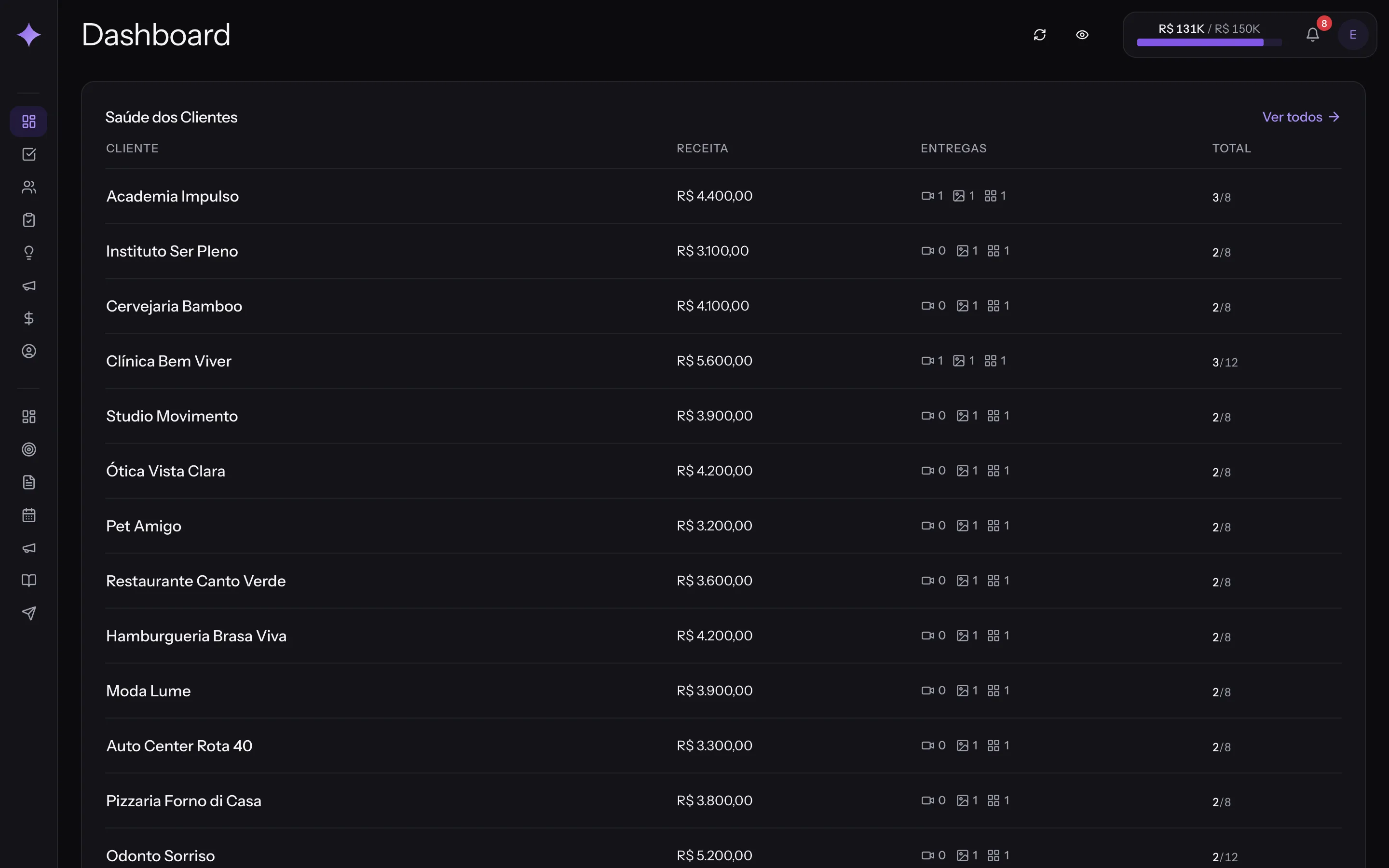Select the Ótica Vista Clara client name
This screenshot has width=1389, height=868.
pos(165,471)
